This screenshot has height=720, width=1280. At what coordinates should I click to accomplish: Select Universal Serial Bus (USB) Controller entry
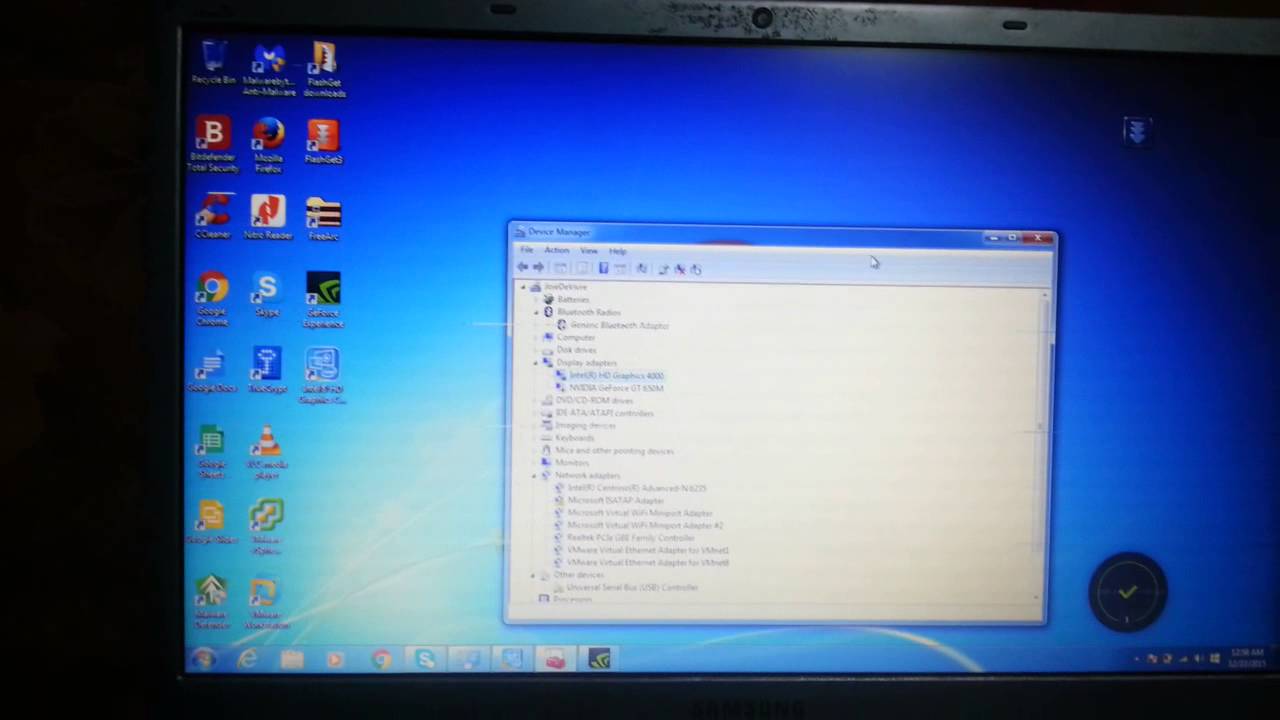pyautogui.click(x=632, y=587)
